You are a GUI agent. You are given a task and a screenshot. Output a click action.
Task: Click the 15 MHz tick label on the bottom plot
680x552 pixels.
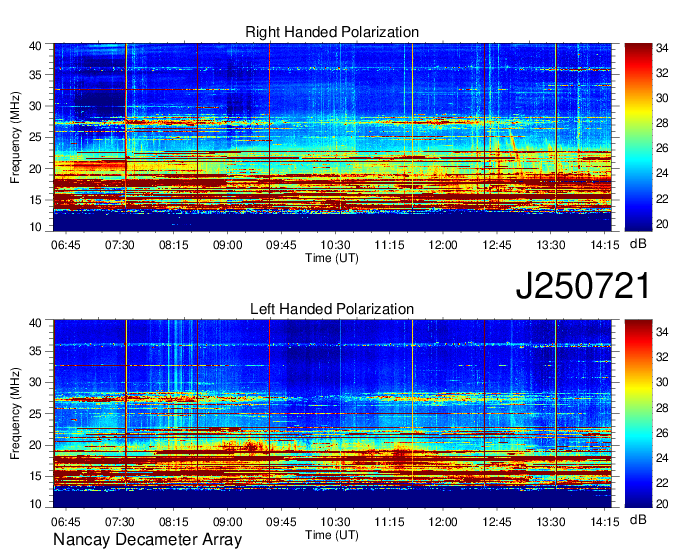click(x=36, y=476)
